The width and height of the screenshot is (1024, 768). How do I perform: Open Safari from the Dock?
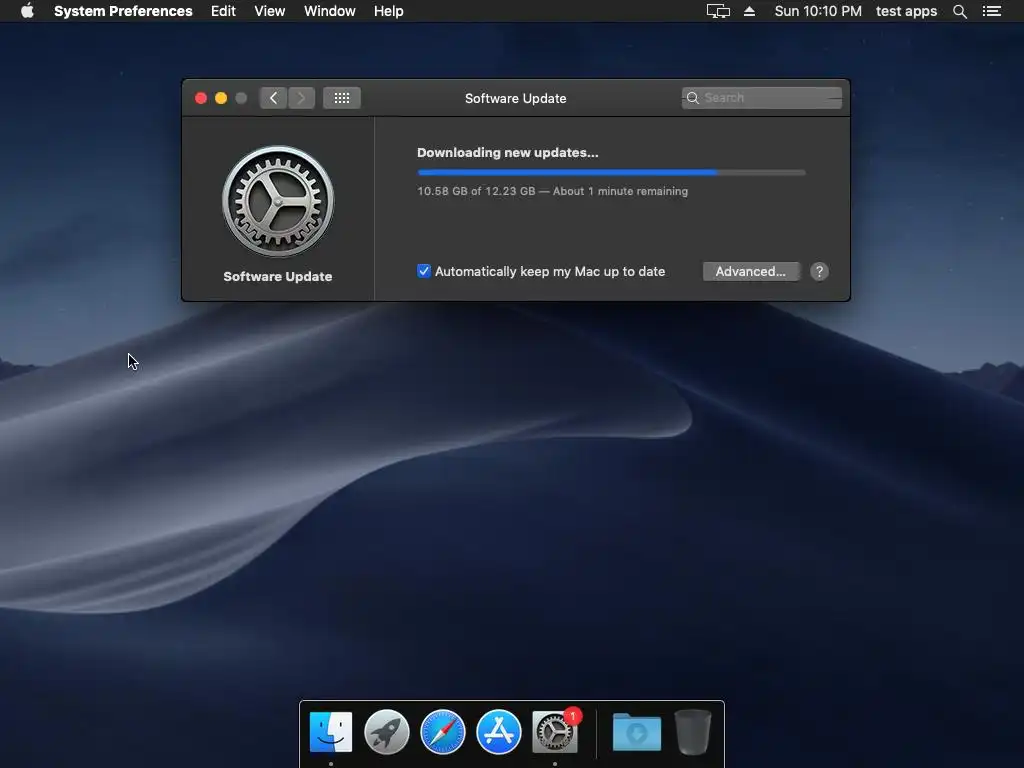443,732
